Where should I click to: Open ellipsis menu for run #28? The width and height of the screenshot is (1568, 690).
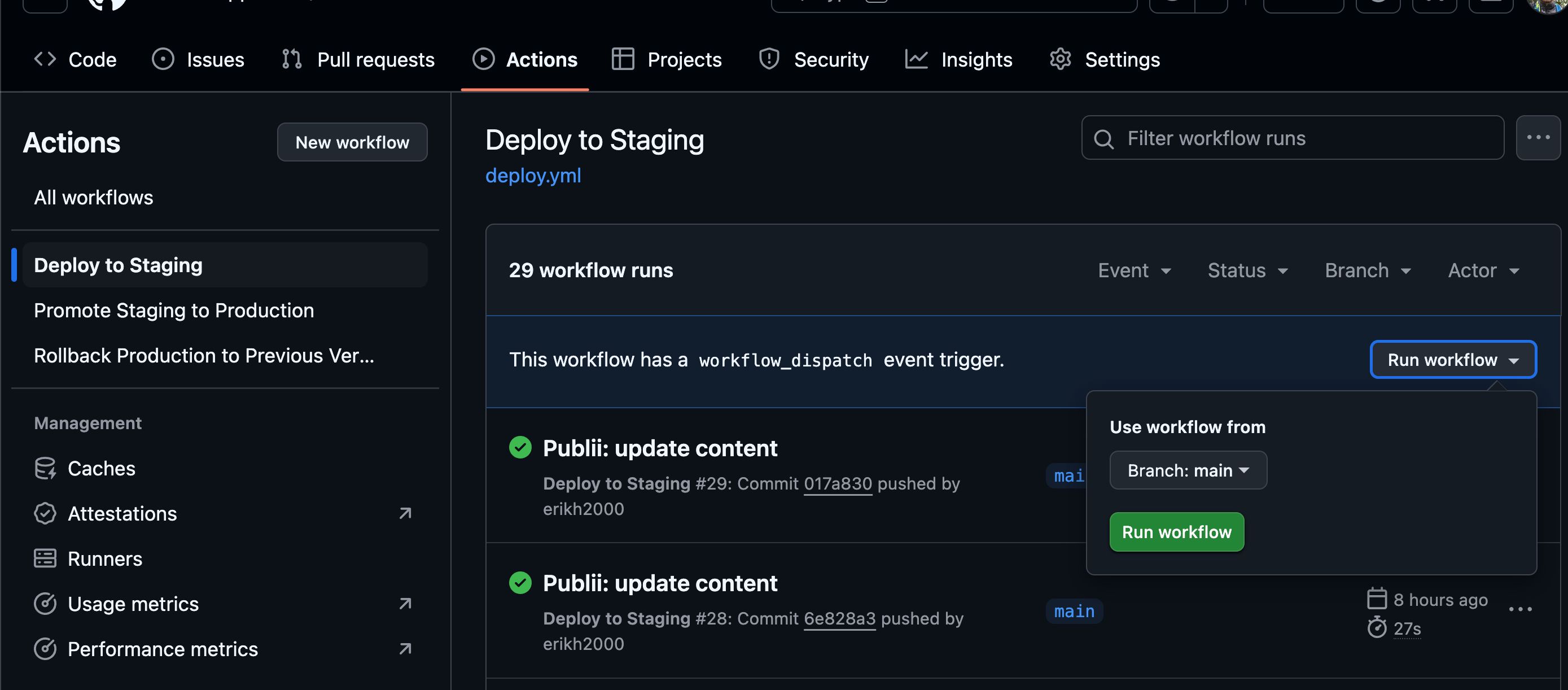tap(1520, 609)
